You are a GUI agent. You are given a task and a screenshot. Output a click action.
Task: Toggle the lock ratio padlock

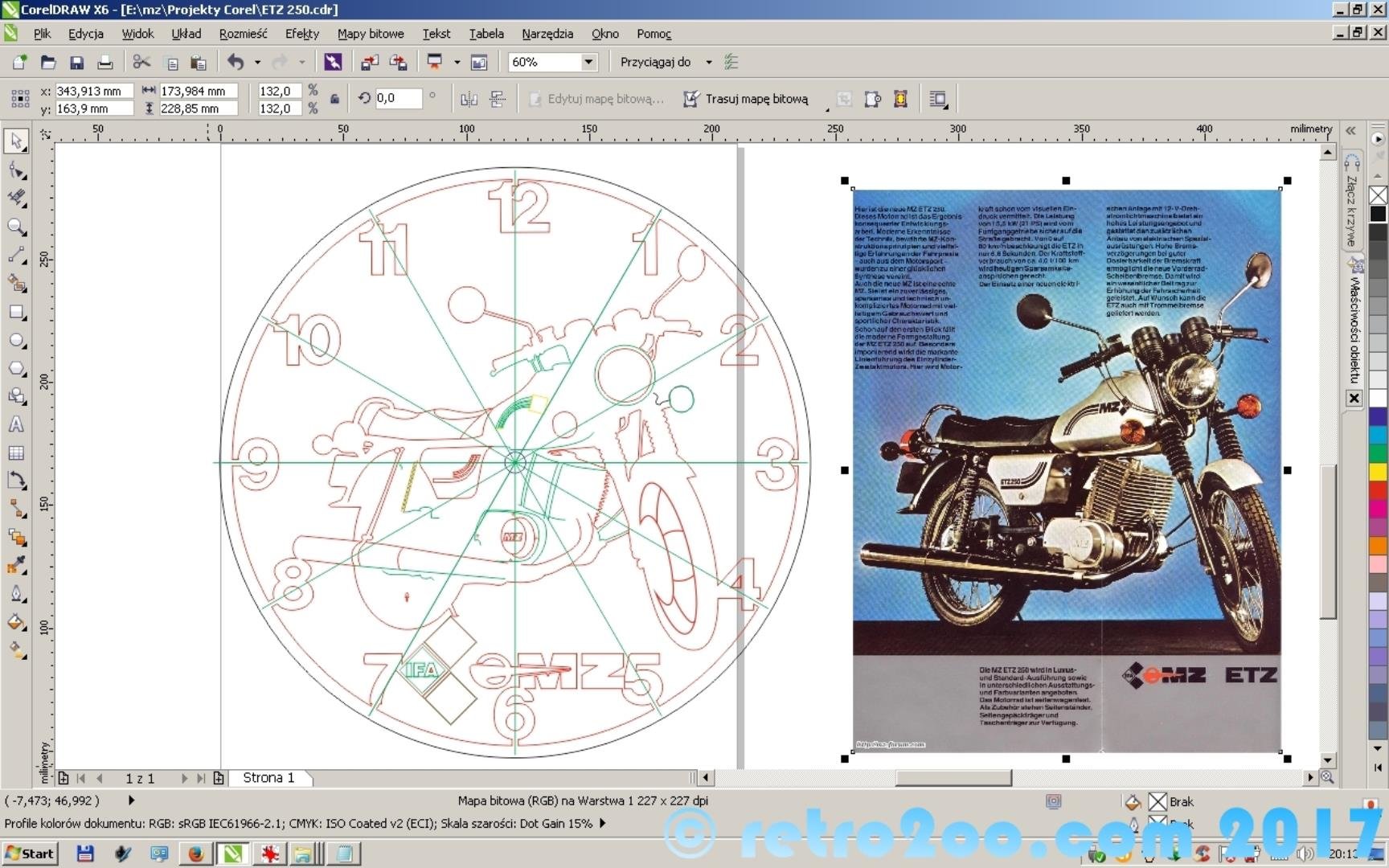click(334, 99)
